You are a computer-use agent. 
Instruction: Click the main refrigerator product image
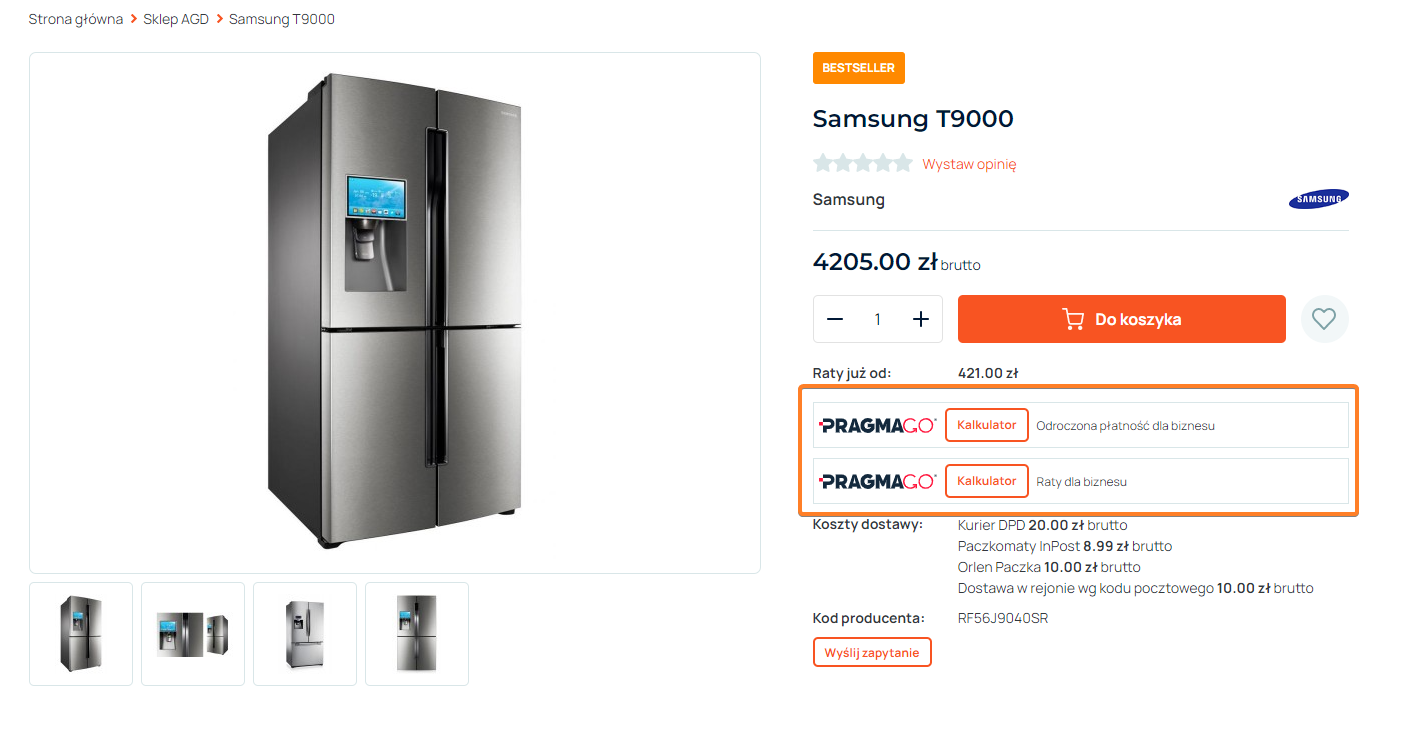point(395,312)
